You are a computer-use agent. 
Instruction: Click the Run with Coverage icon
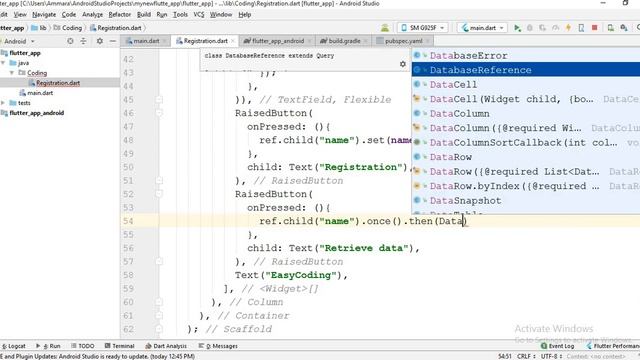click(x=542, y=28)
